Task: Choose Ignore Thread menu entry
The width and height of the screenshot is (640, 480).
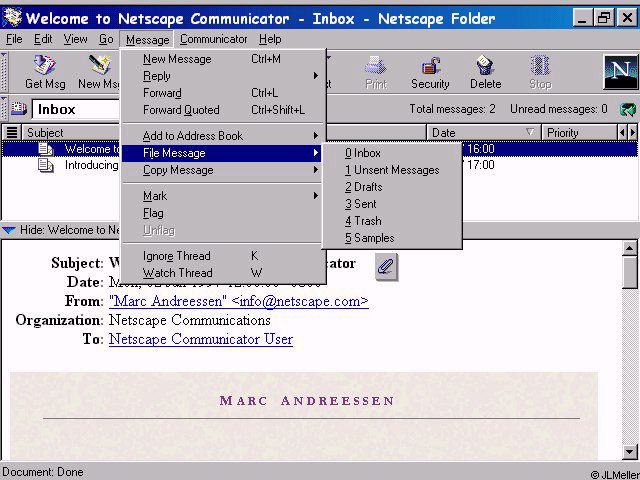Action: click(x=223, y=256)
